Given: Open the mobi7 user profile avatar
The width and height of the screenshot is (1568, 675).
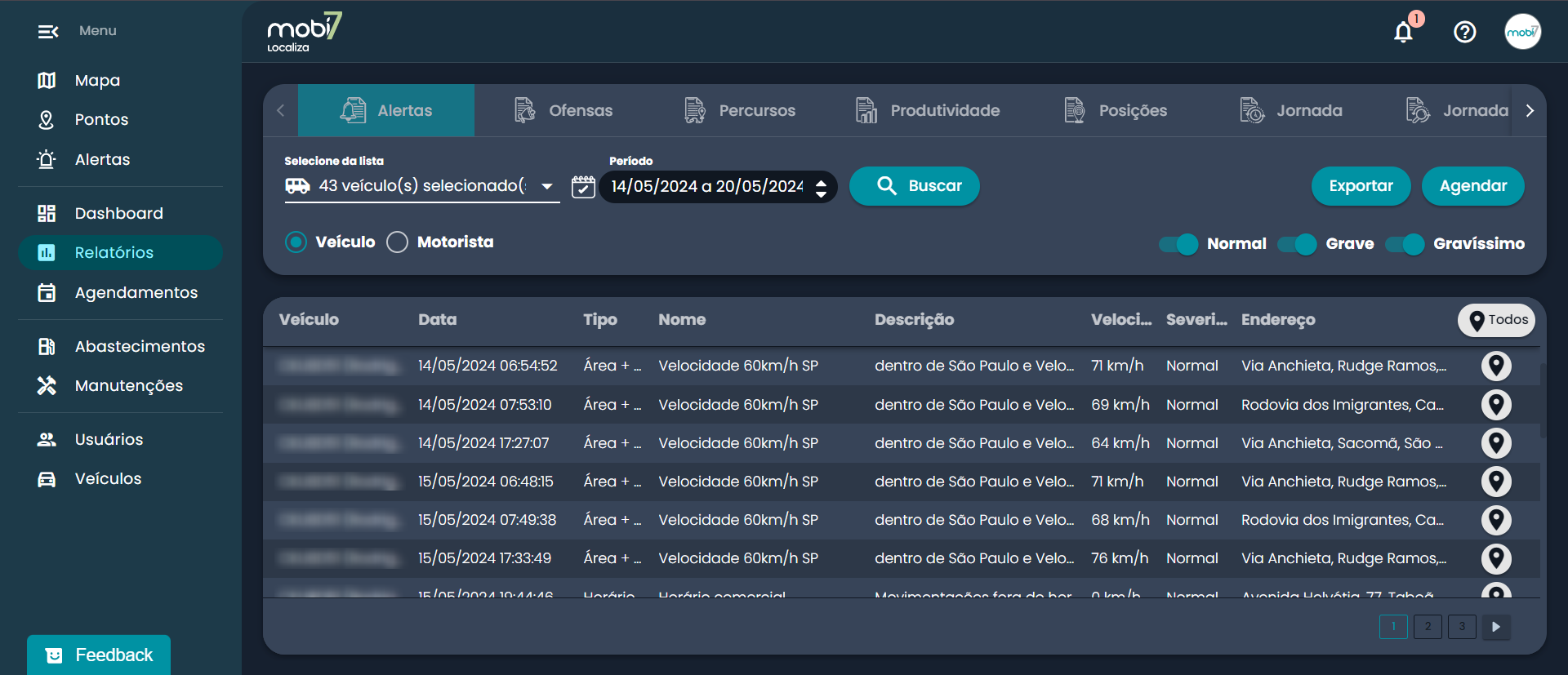Looking at the screenshot, I should (x=1522, y=32).
